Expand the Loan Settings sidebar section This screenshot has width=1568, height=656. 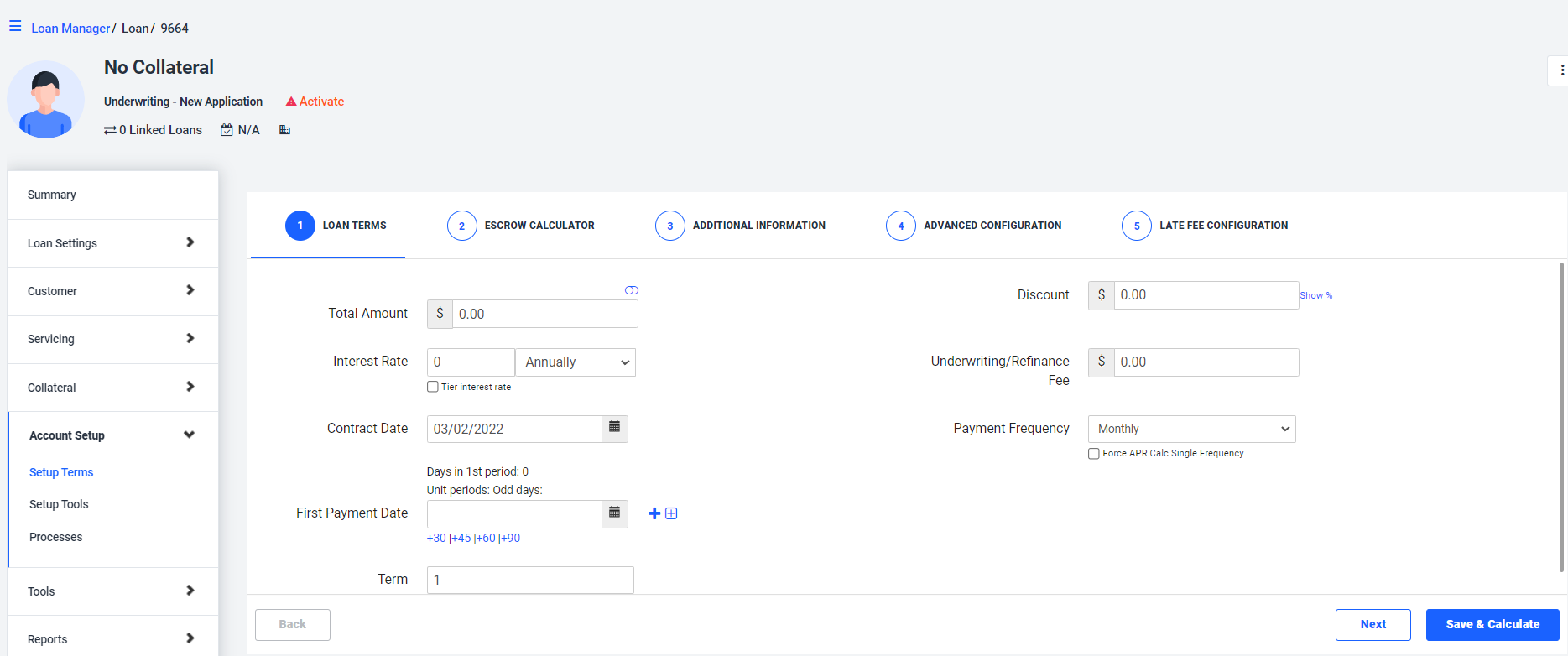(112, 243)
